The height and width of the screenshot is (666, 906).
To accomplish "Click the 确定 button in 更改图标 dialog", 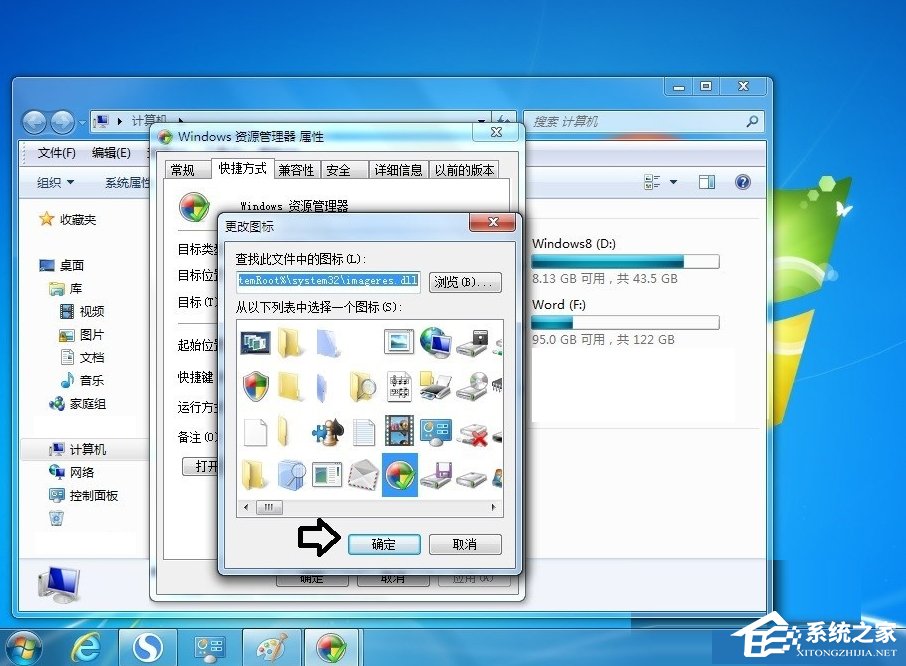I will tap(384, 544).
